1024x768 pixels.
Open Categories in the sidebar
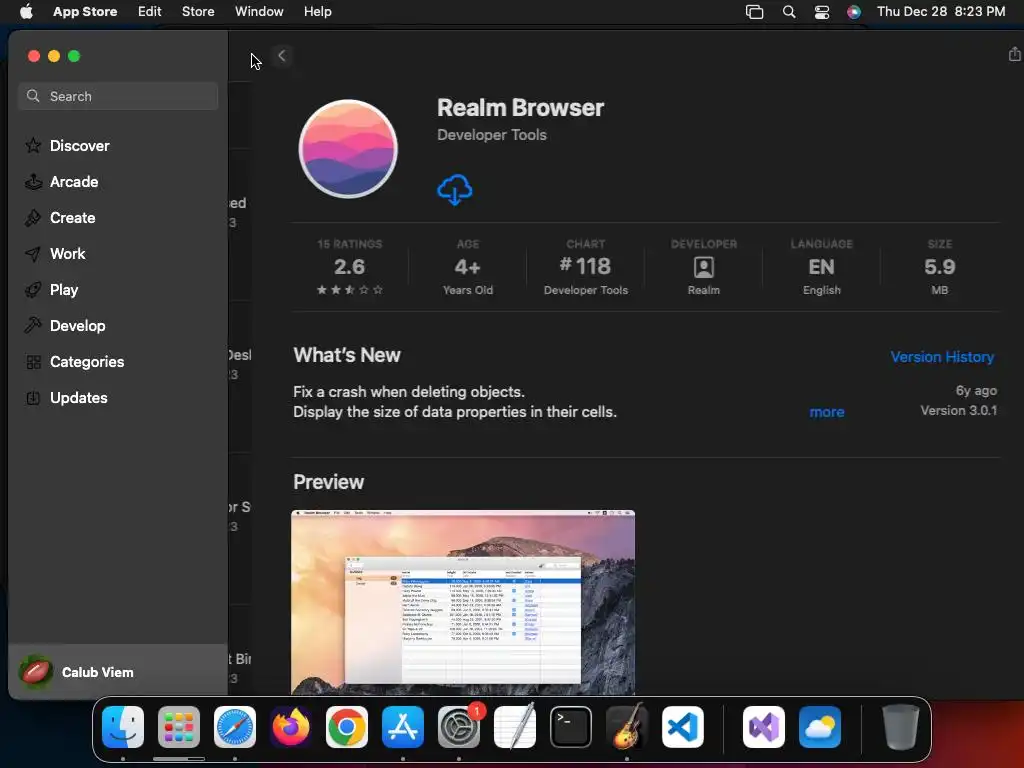point(87,361)
